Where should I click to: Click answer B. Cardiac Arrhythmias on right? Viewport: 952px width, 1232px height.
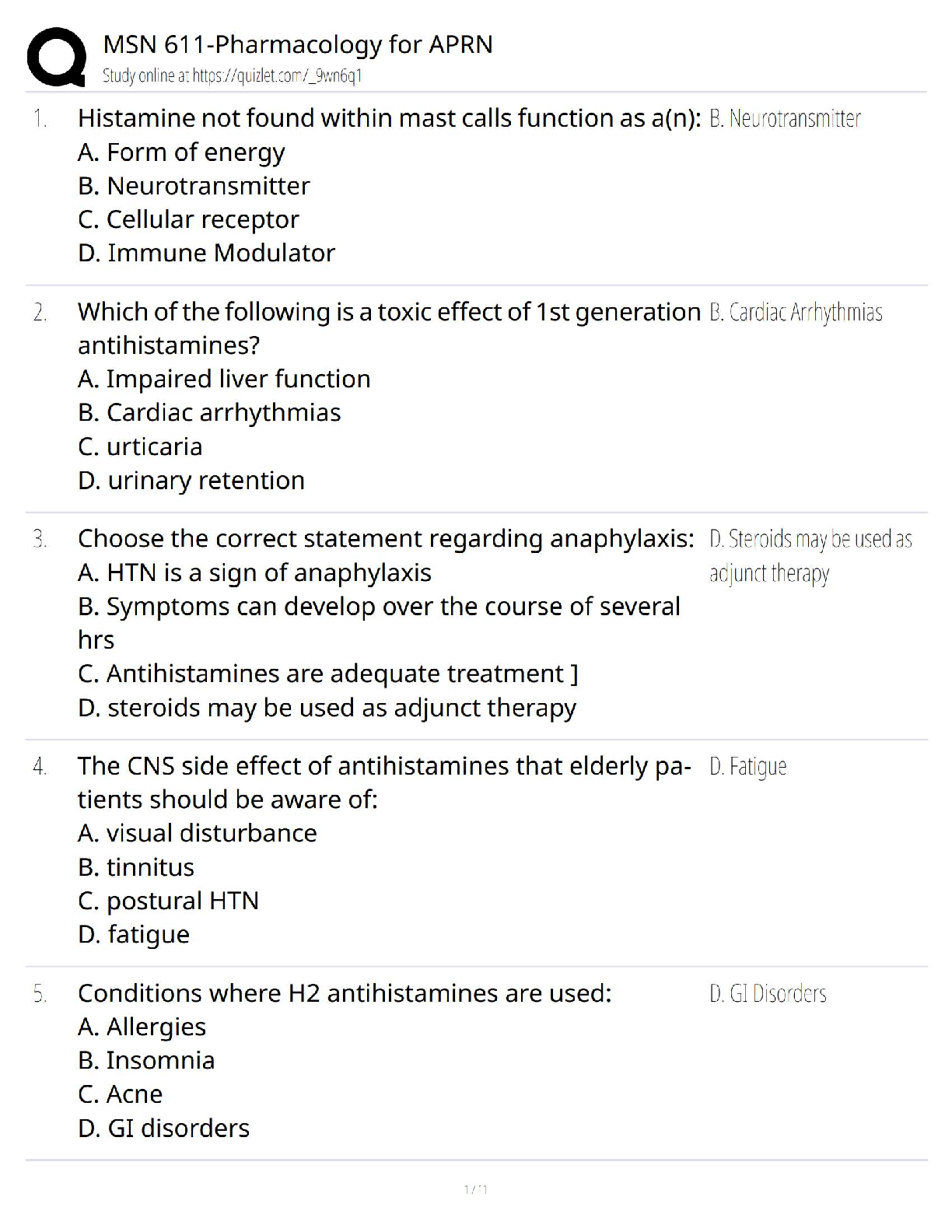pyautogui.click(x=796, y=312)
